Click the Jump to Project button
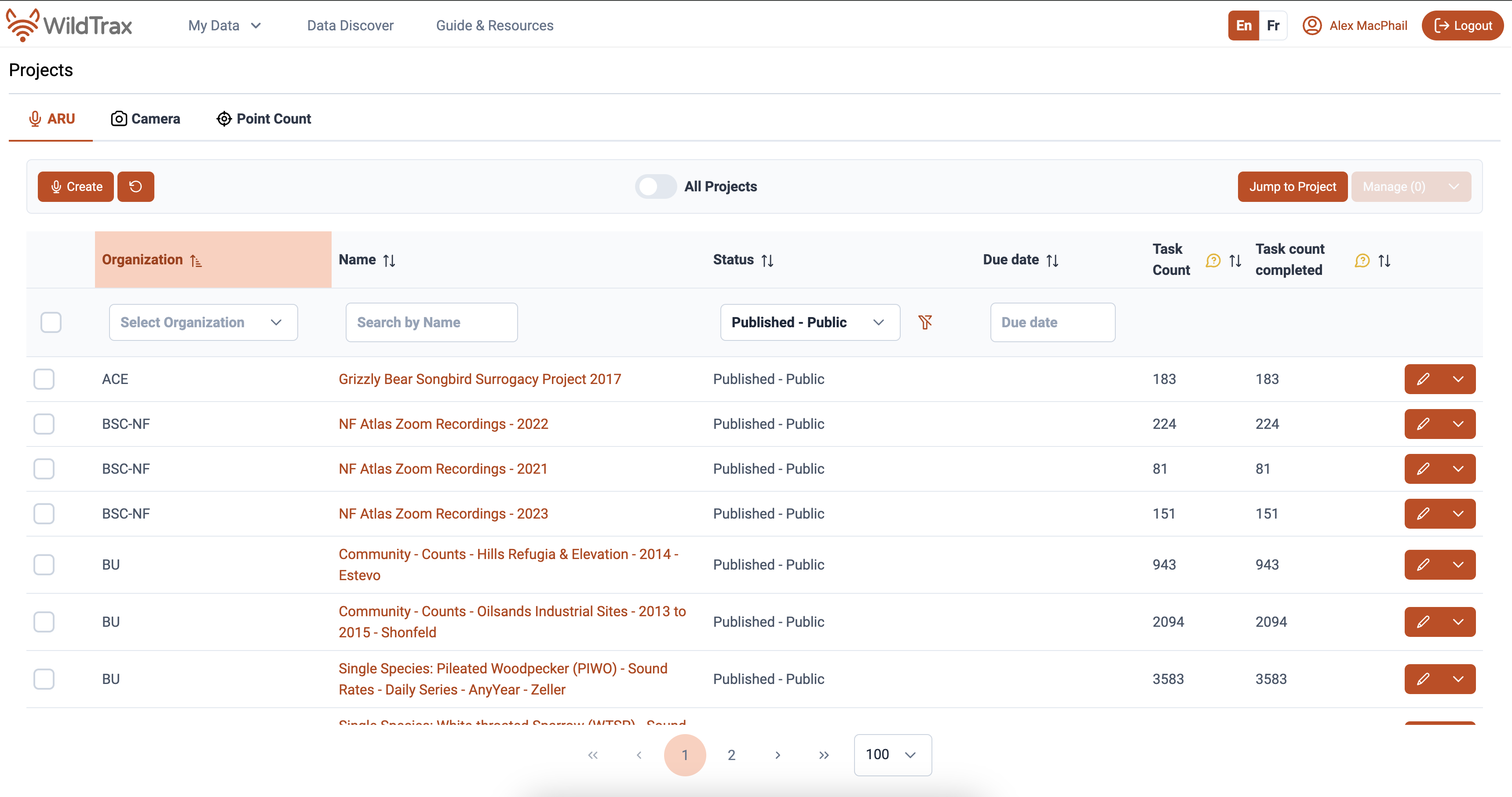The image size is (1512, 797). [x=1292, y=186]
